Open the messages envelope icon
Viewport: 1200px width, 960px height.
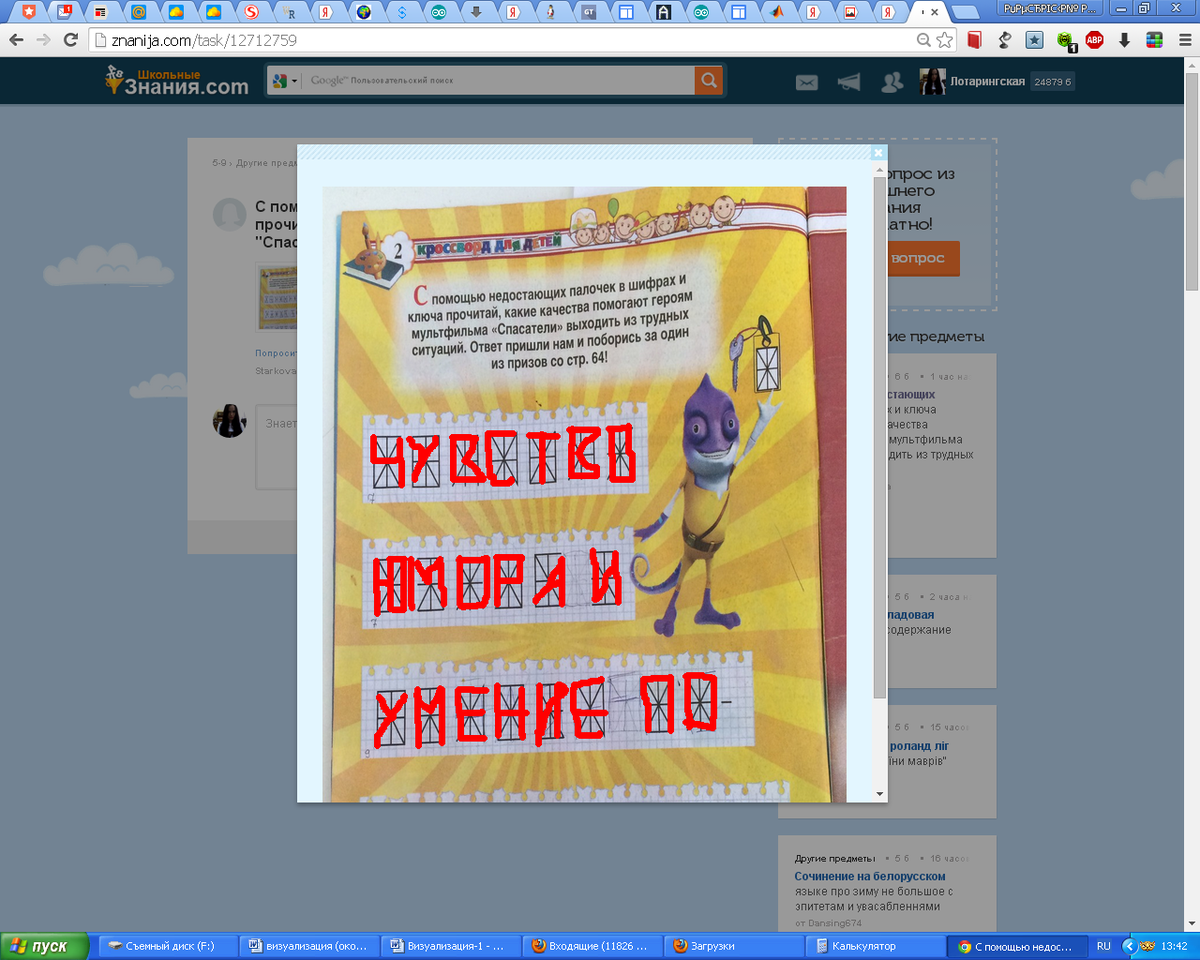pyautogui.click(x=807, y=82)
